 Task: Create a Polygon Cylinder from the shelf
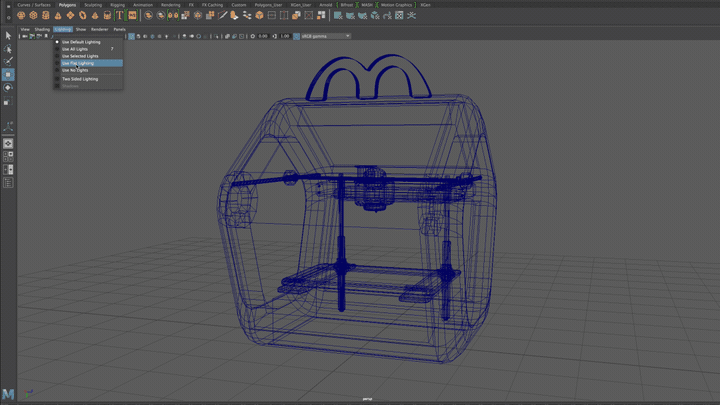pyautogui.click(x=45, y=16)
